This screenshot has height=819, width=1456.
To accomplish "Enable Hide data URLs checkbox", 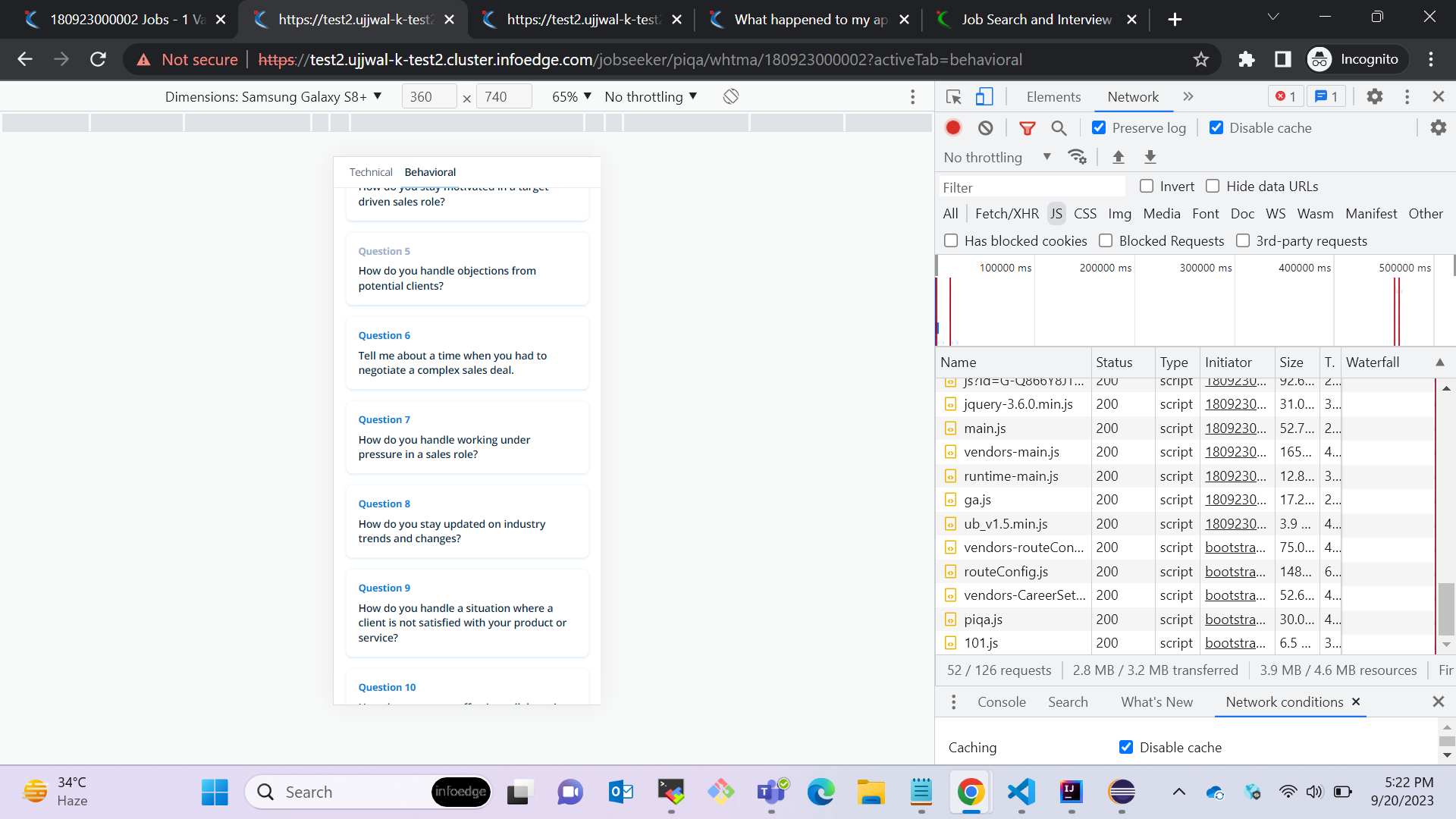I will click(1213, 186).
